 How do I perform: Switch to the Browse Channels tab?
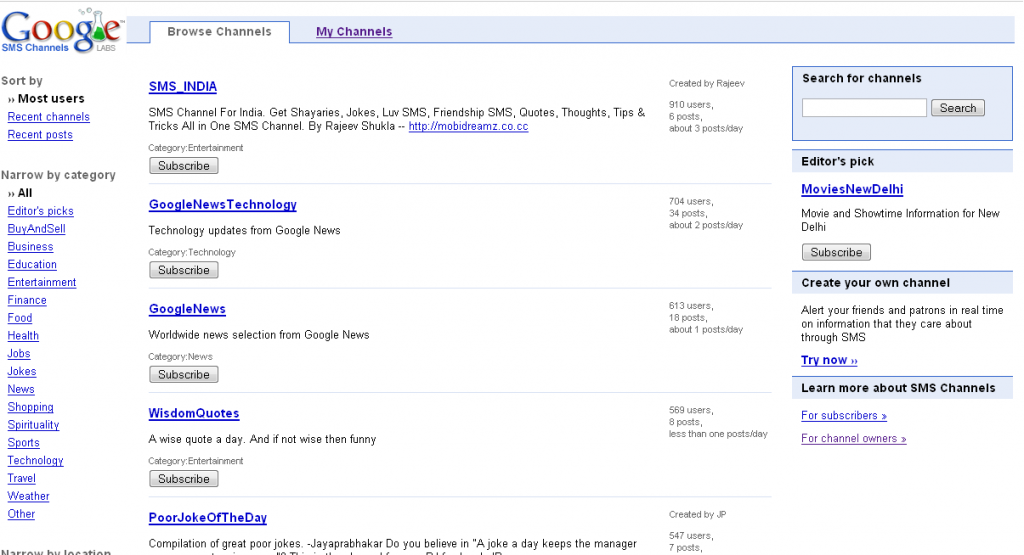(x=219, y=31)
